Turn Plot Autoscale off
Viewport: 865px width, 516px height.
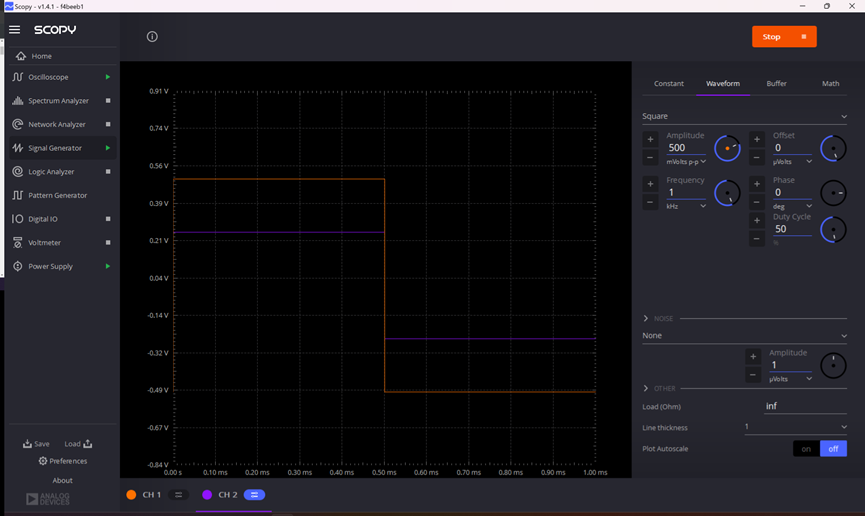point(833,449)
